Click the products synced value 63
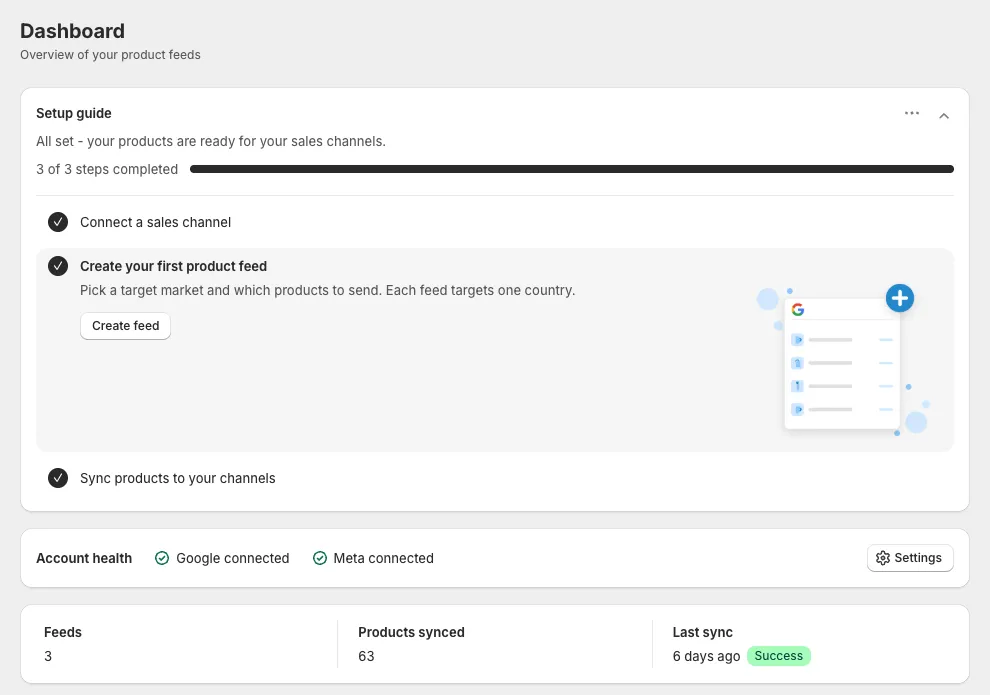Screen dimensions: 990x695 (366, 656)
